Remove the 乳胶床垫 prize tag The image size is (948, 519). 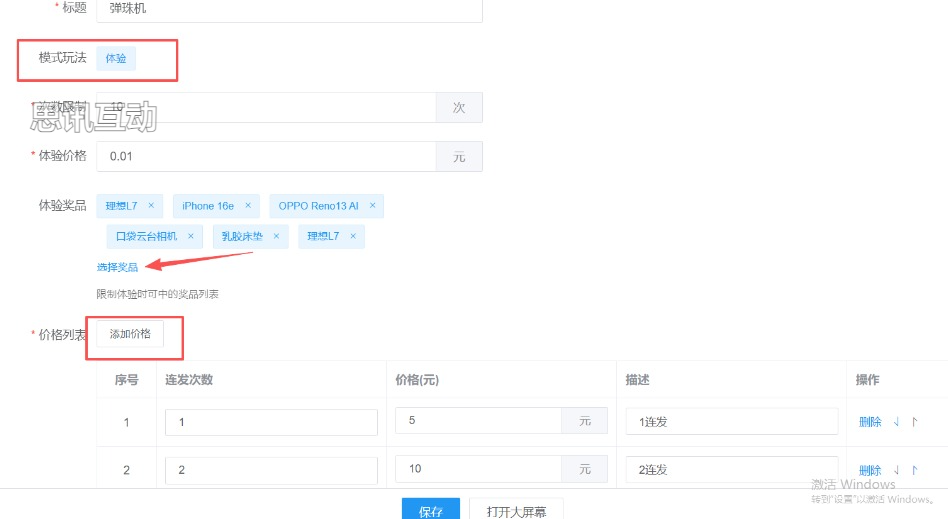click(x=277, y=237)
